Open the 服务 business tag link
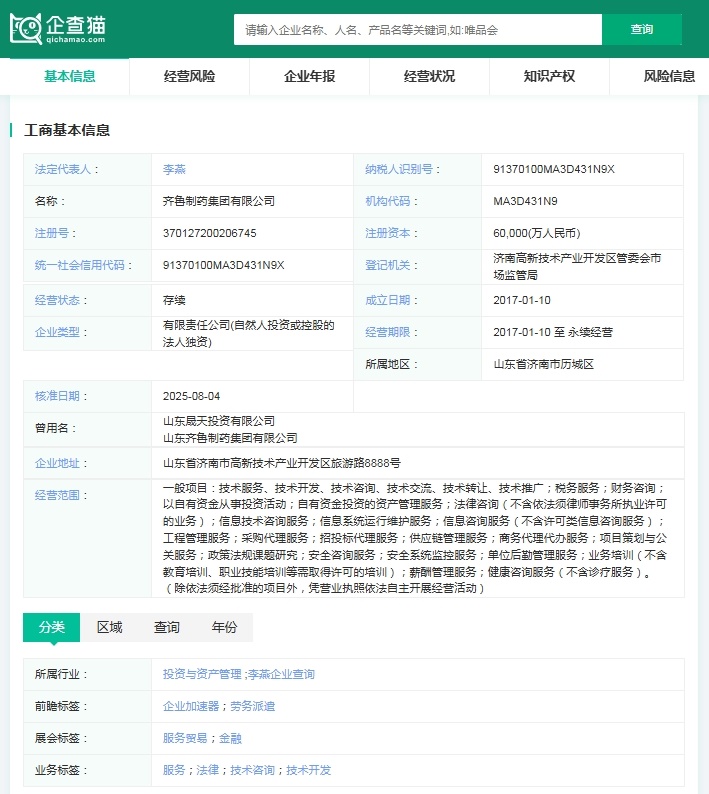The image size is (709, 794). (174, 770)
